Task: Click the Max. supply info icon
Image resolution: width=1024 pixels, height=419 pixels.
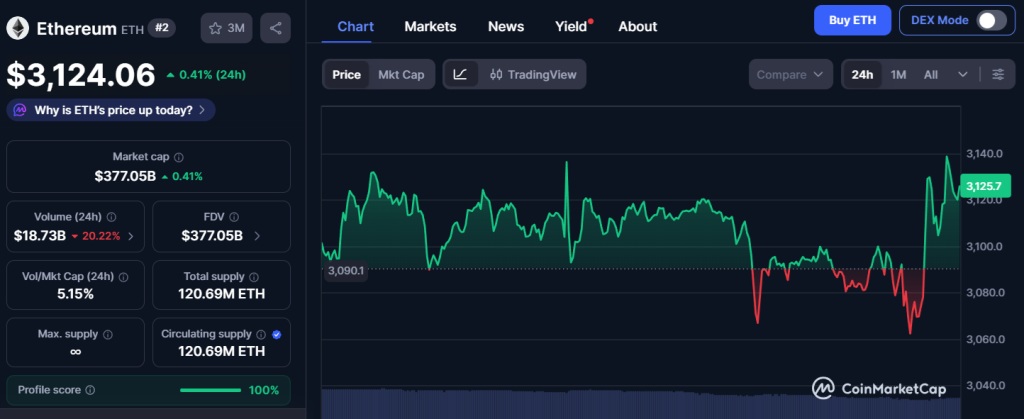Action: point(108,334)
